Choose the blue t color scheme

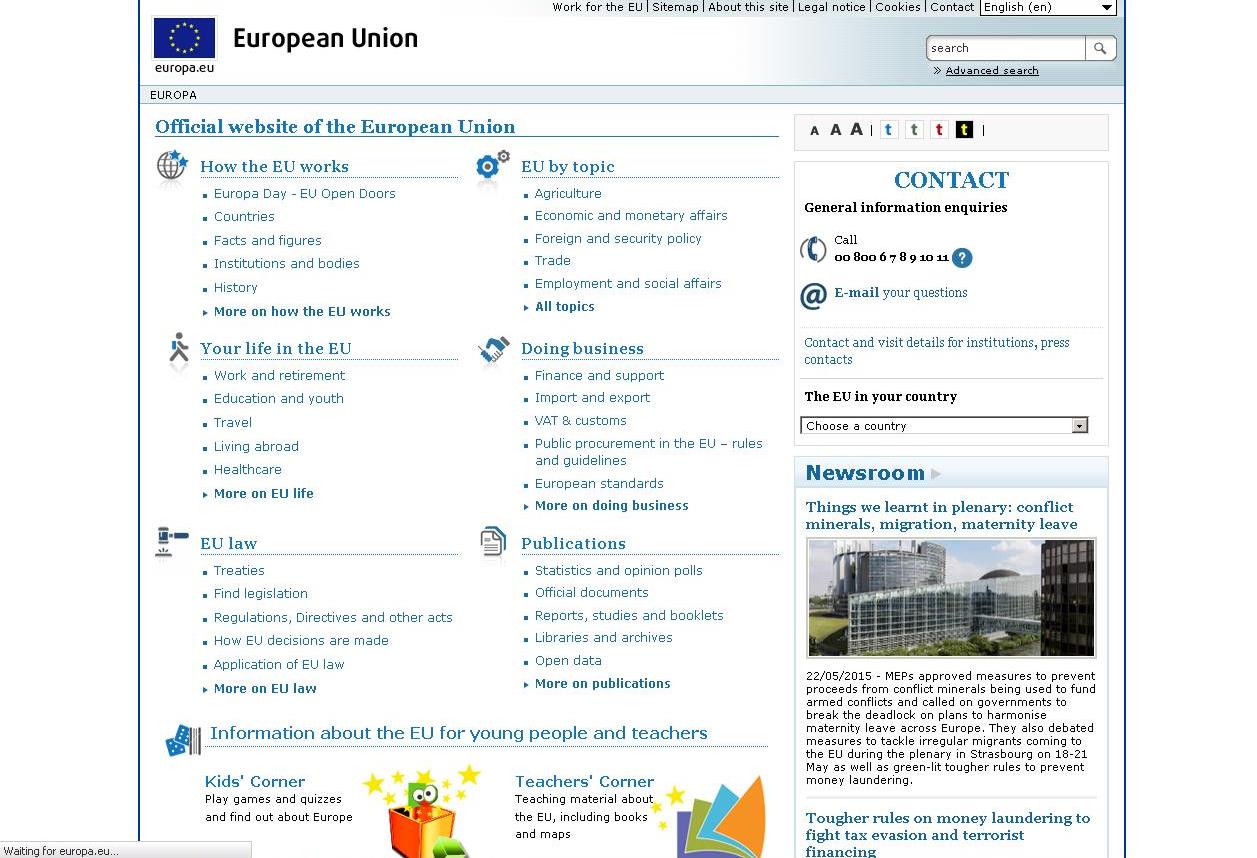889,130
